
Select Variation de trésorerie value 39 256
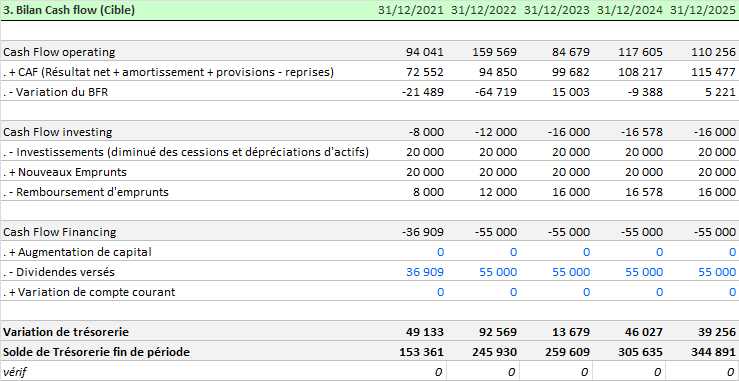pos(717,332)
